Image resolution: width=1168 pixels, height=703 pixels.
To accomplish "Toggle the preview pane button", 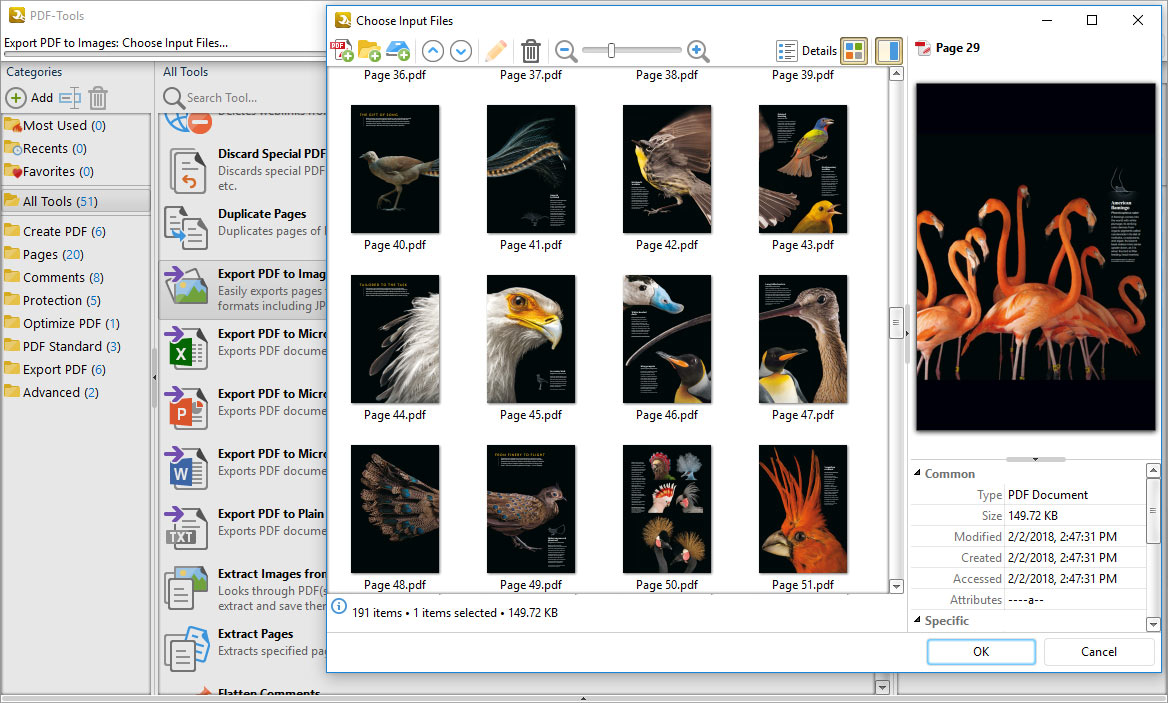I will [x=889, y=51].
